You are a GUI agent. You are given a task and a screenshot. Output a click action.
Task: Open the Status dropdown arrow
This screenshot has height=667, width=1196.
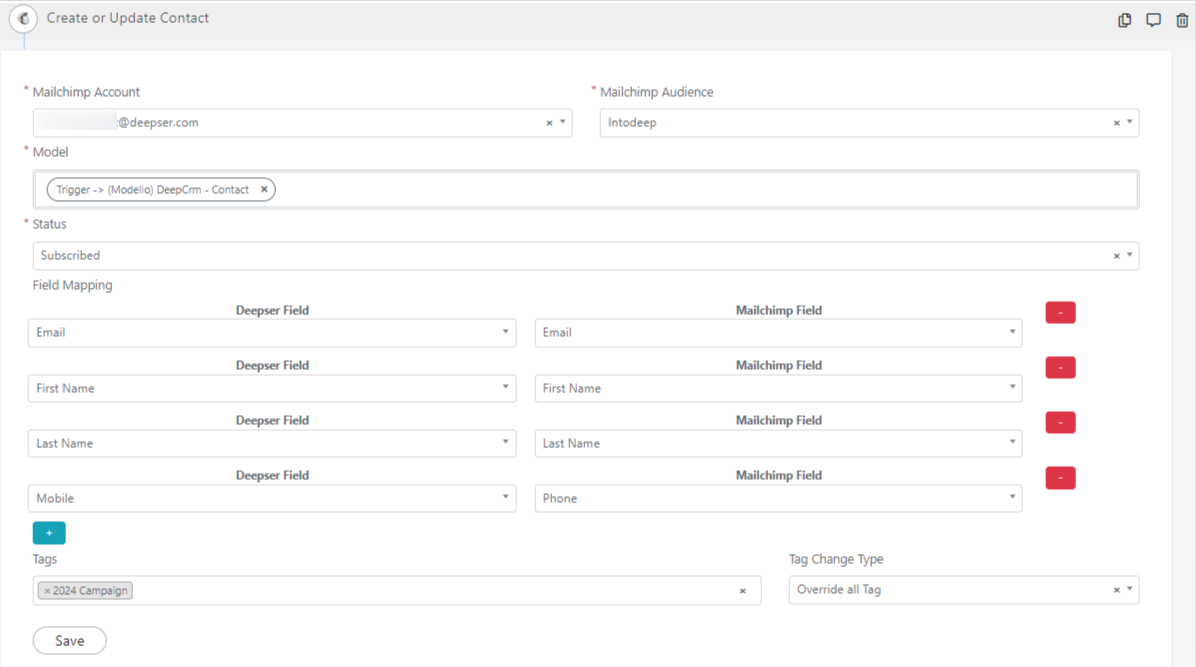pos(1130,255)
